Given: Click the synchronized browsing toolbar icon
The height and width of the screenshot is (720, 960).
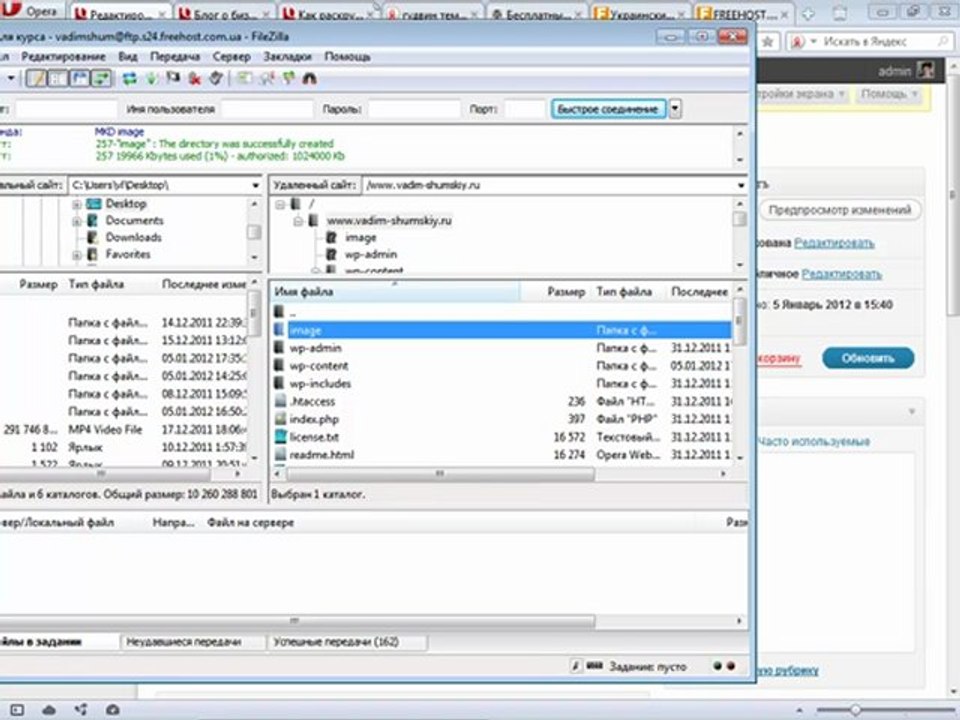Looking at the screenshot, I should pos(288,78).
